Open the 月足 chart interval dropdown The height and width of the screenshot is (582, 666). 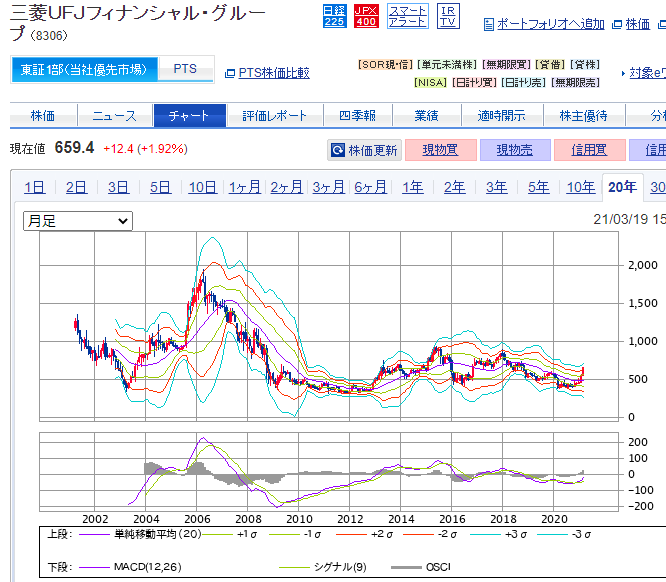(x=78, y=221)
